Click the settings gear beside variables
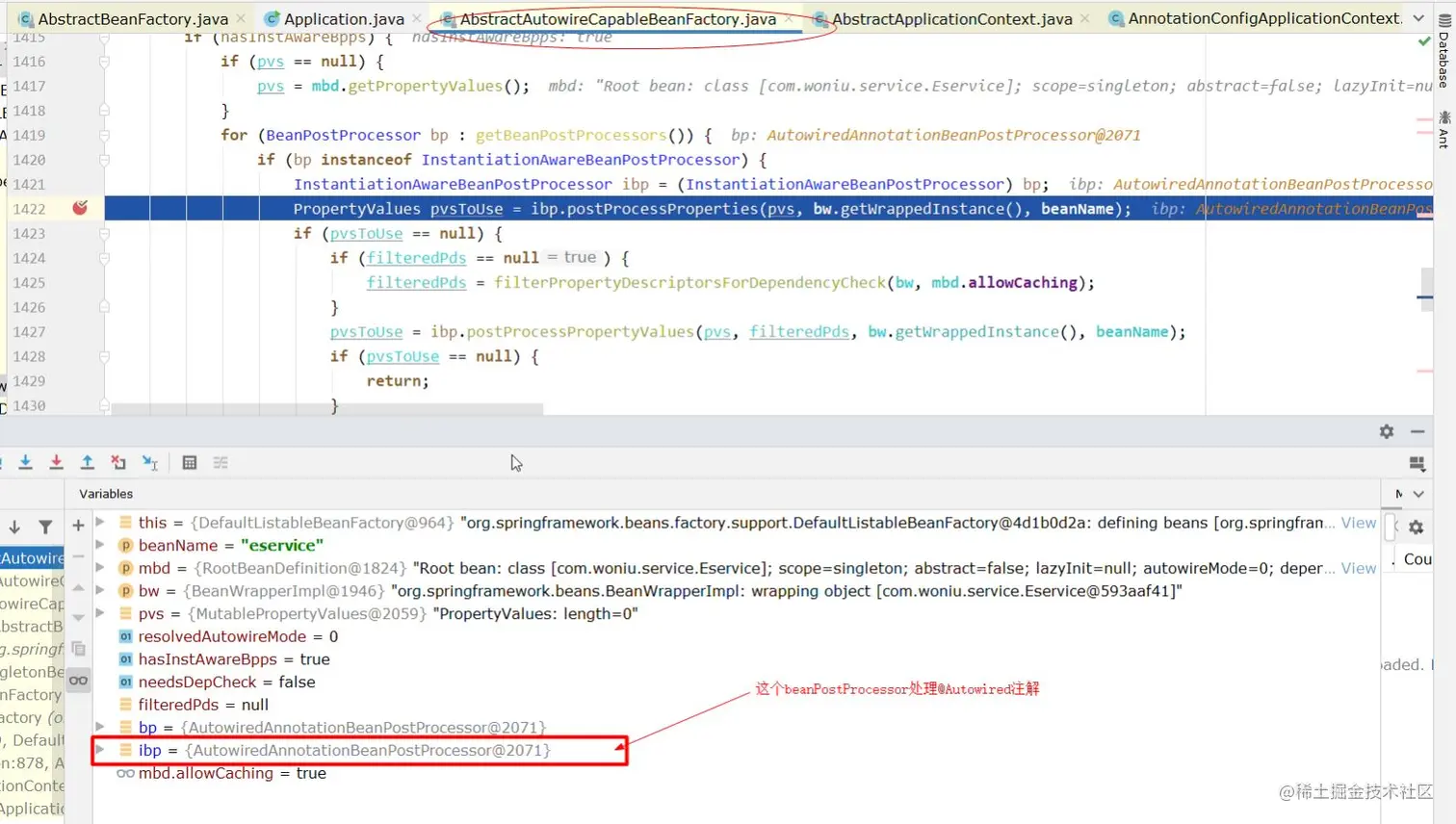This screenshot has height=824, width=1456. click(1416, 528)
